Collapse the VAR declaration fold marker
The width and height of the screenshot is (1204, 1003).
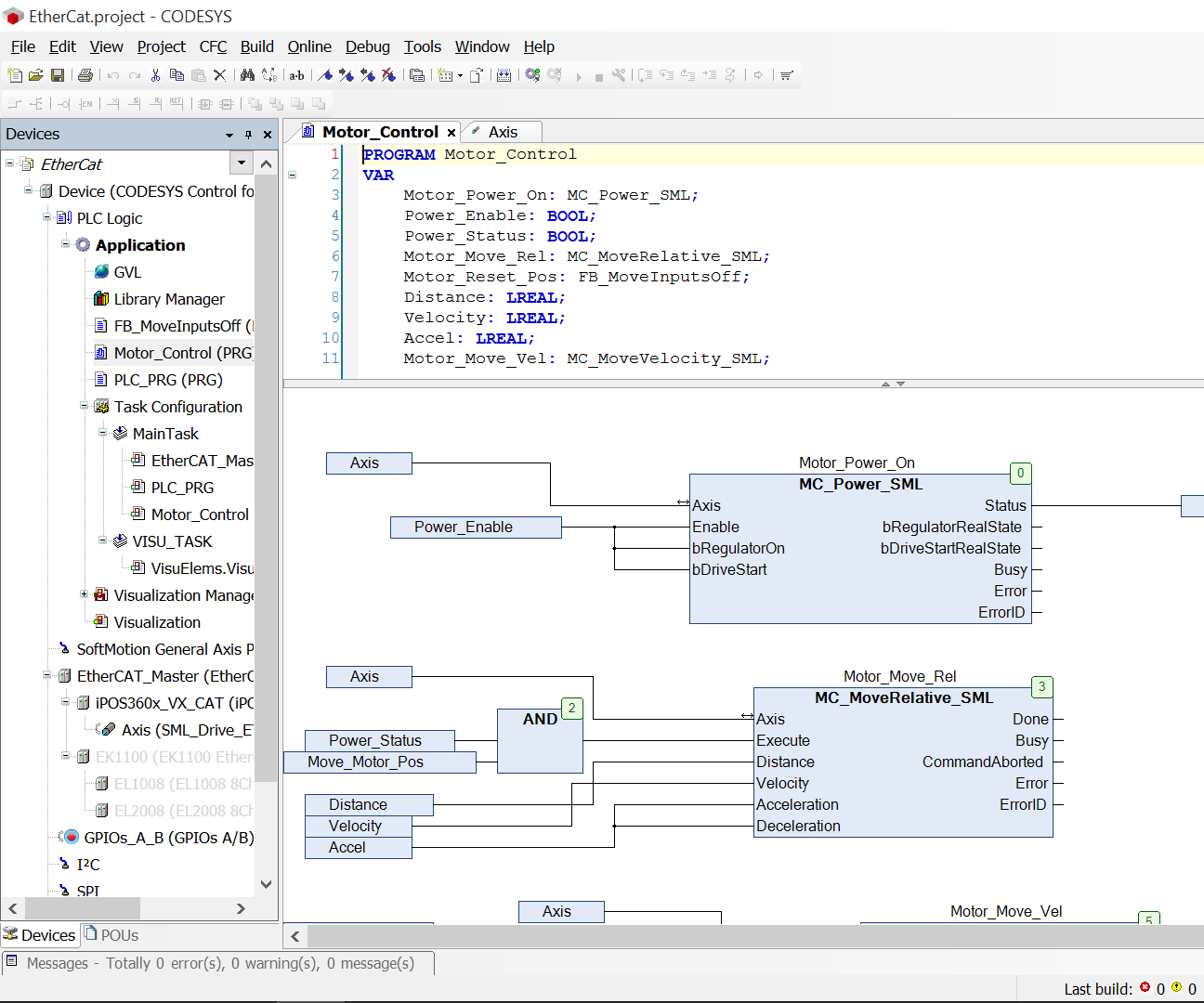tap(292, 175)
